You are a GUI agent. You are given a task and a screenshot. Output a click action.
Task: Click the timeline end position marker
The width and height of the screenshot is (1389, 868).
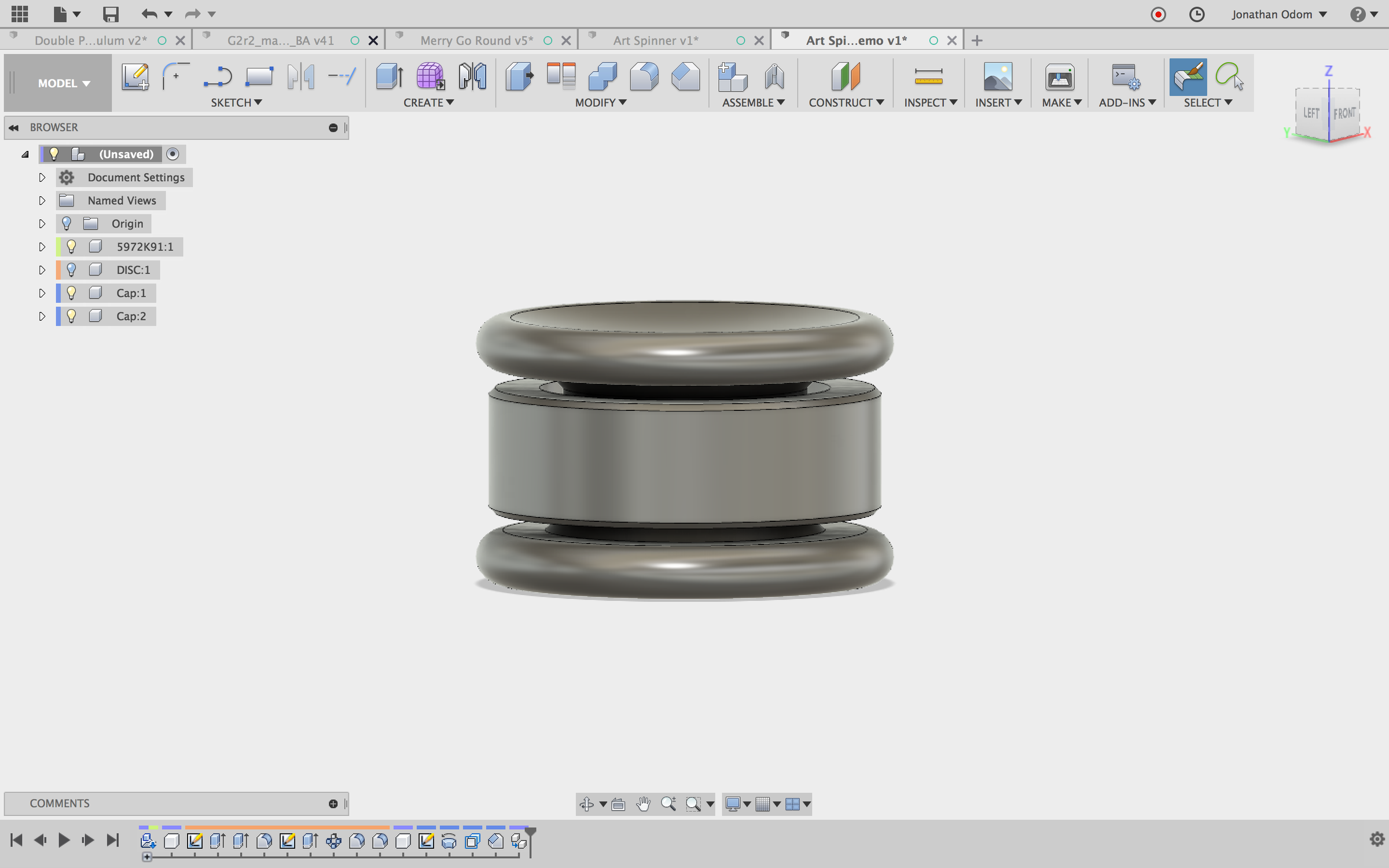530,833
